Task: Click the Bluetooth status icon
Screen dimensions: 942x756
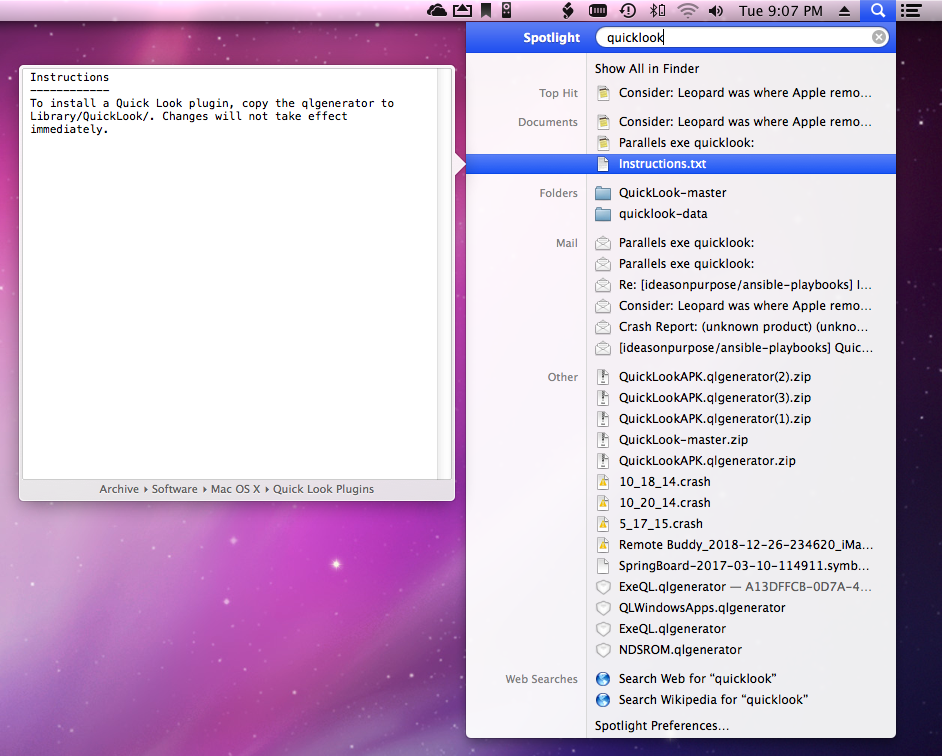Action: (x=657, y=10)
